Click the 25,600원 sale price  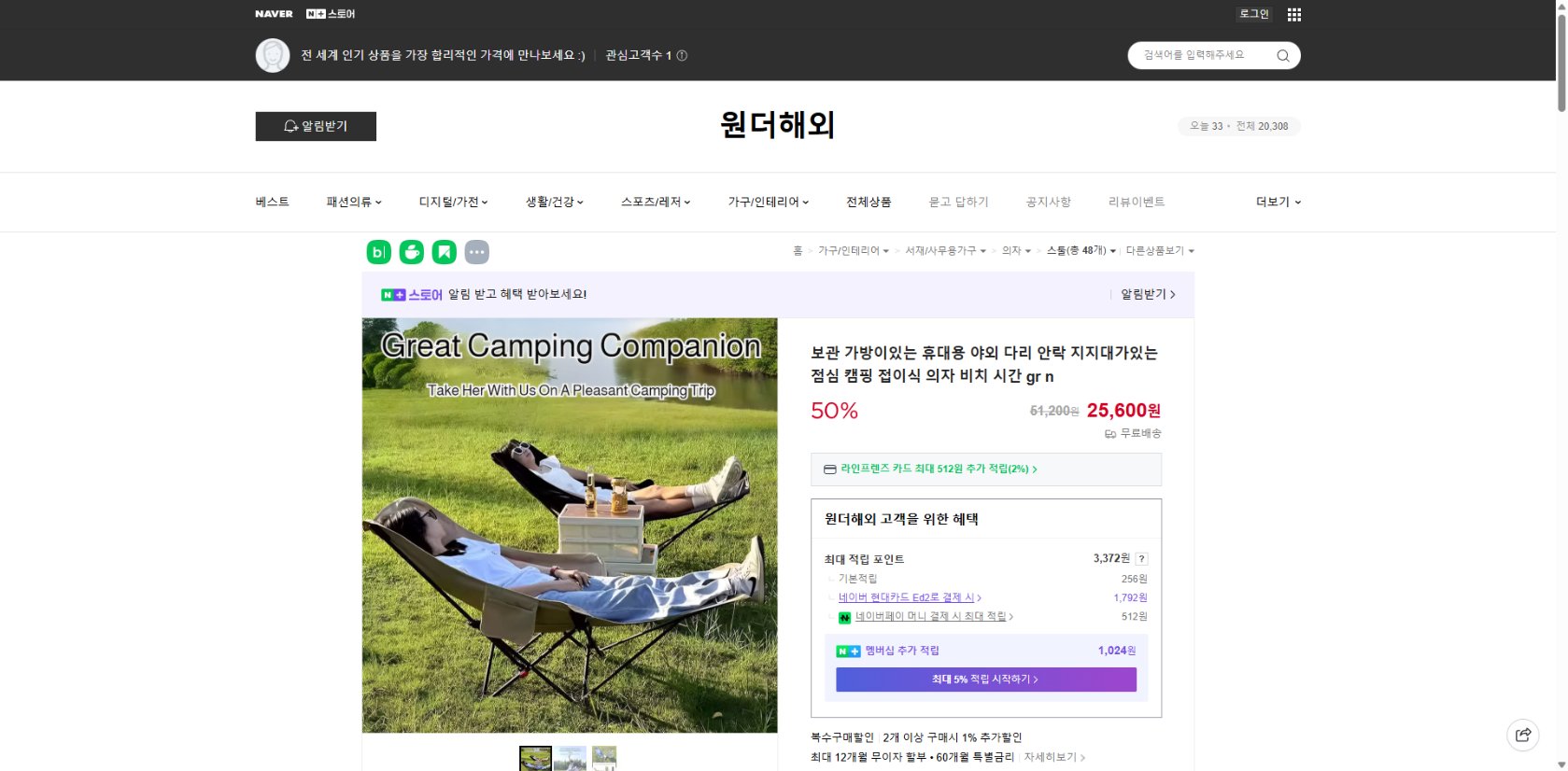1123,411
